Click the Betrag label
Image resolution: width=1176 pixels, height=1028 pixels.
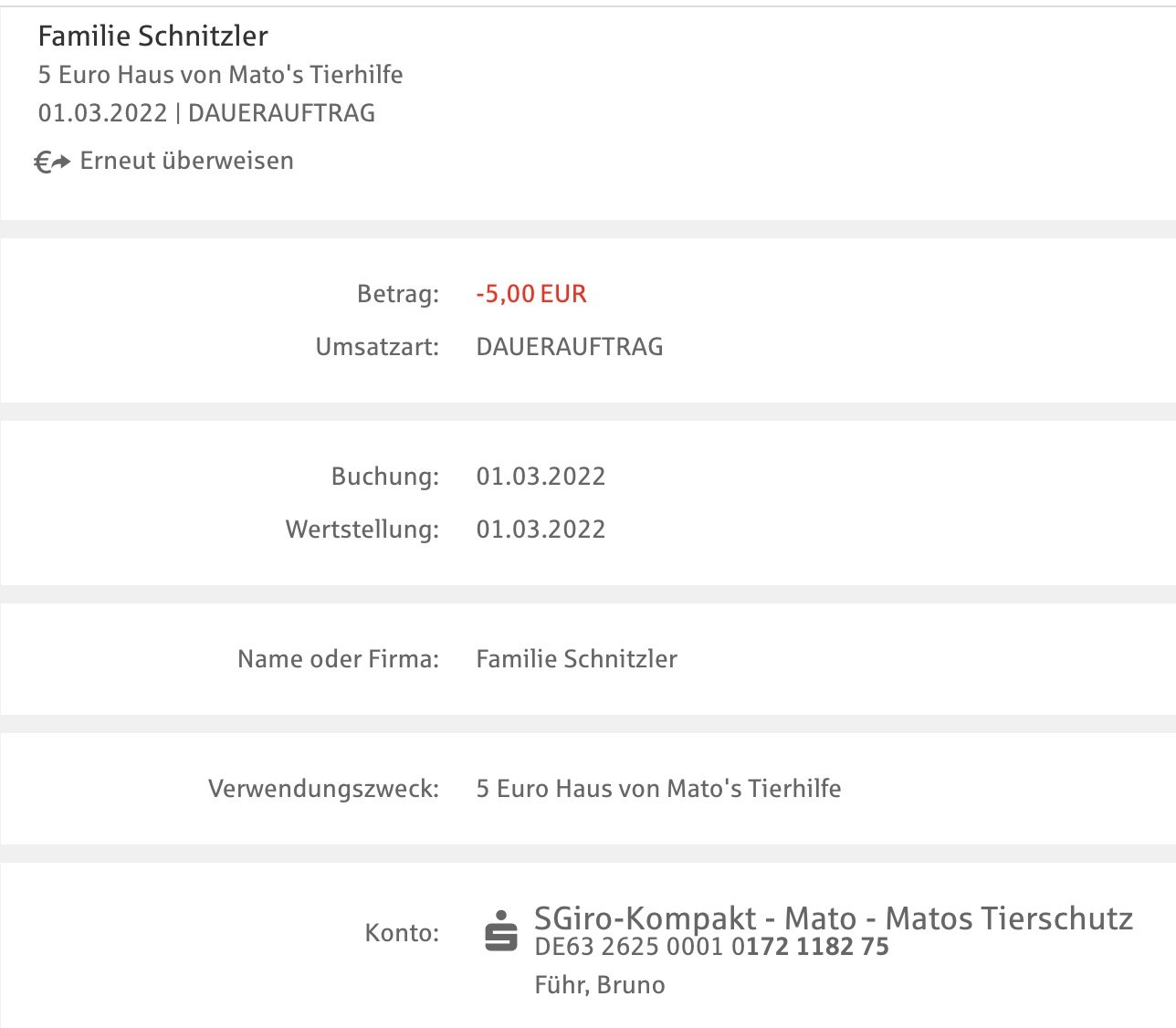(398, 294)
